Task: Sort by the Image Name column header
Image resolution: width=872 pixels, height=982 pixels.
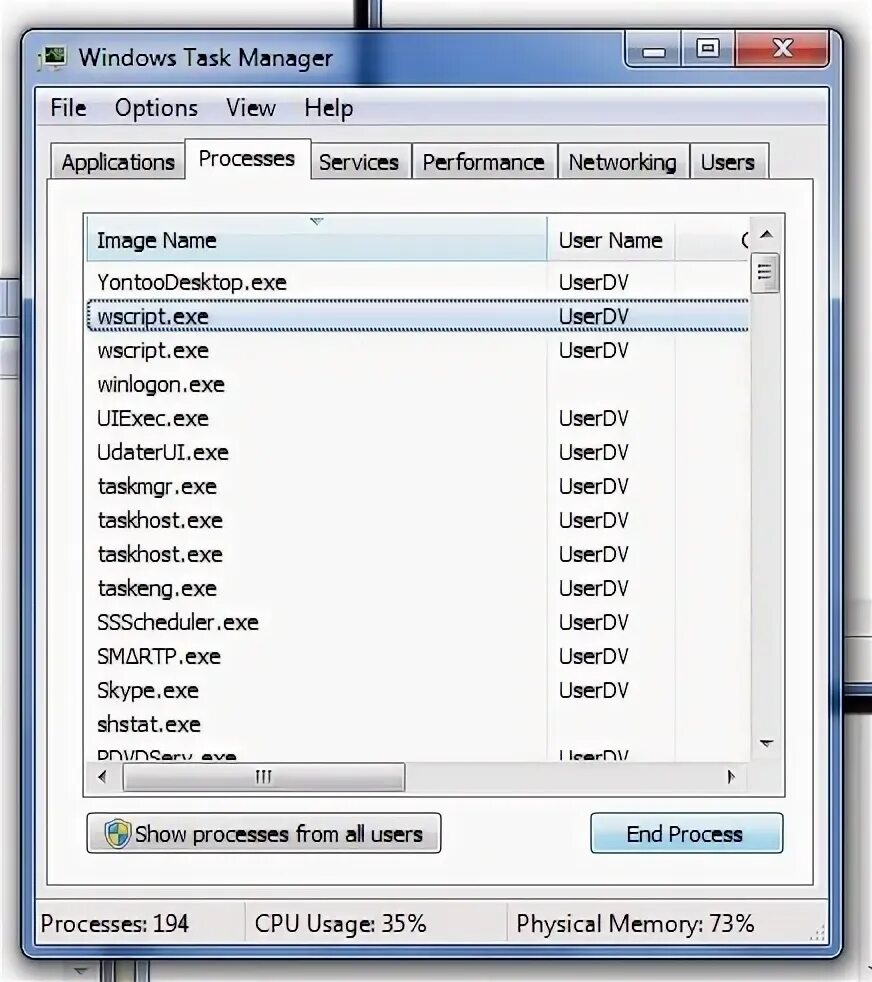Action: tap(316, 240)
